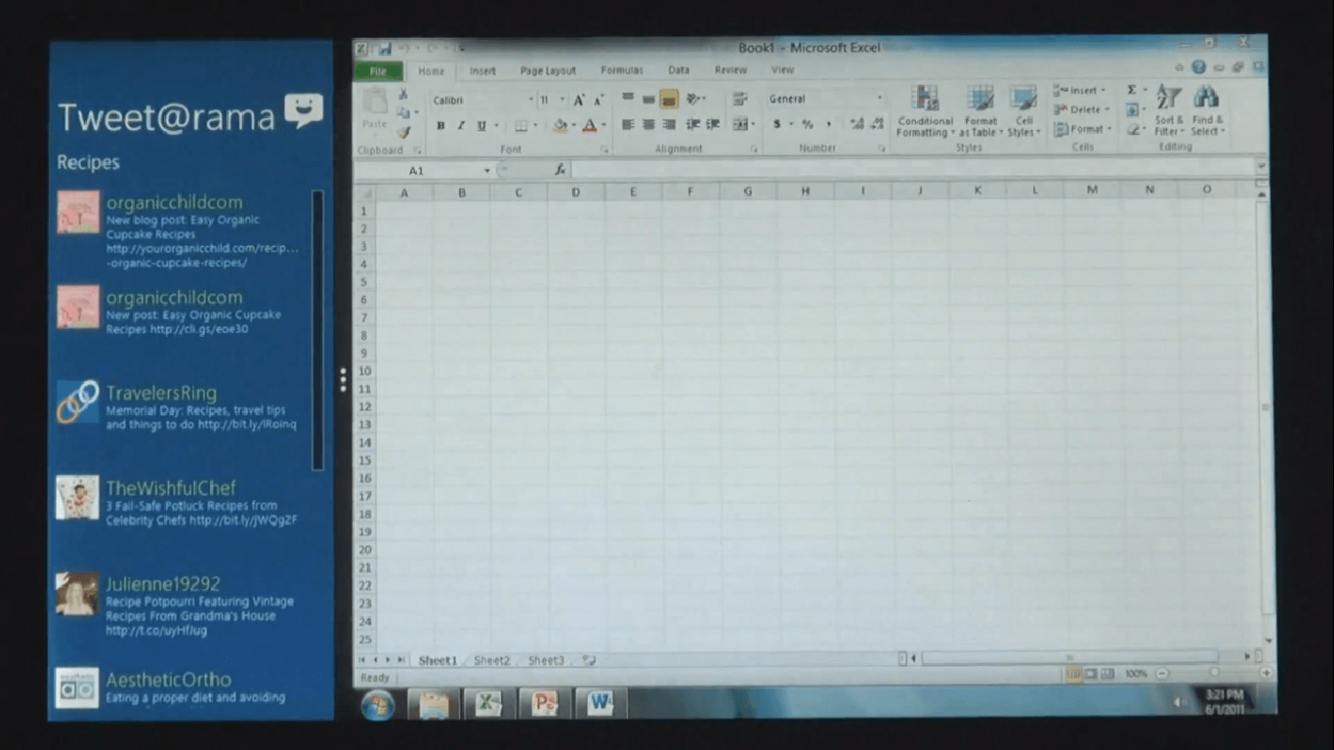Click the Format Painter brush icon
1334x750 pixels.
(404, 132)
